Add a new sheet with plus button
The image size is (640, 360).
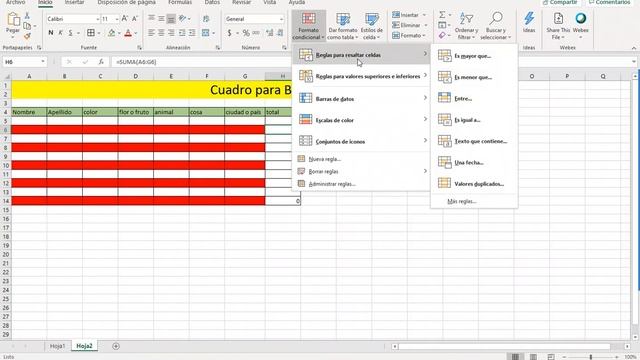coord(116,346)
